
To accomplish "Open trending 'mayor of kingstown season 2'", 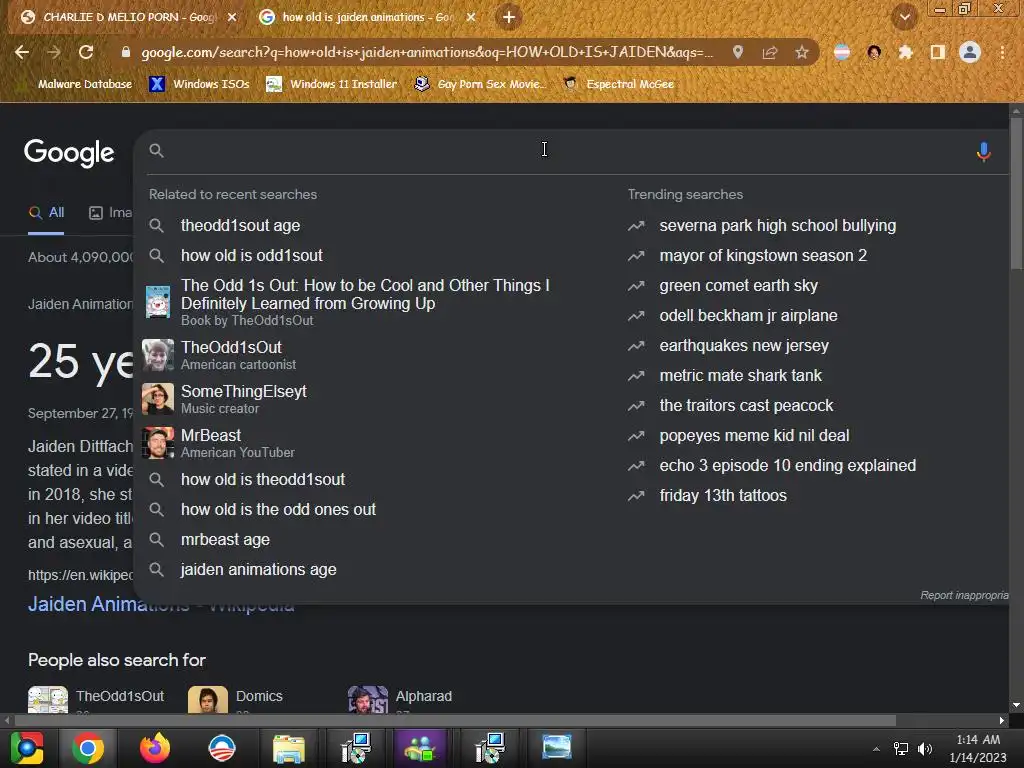I will [763, 256].
